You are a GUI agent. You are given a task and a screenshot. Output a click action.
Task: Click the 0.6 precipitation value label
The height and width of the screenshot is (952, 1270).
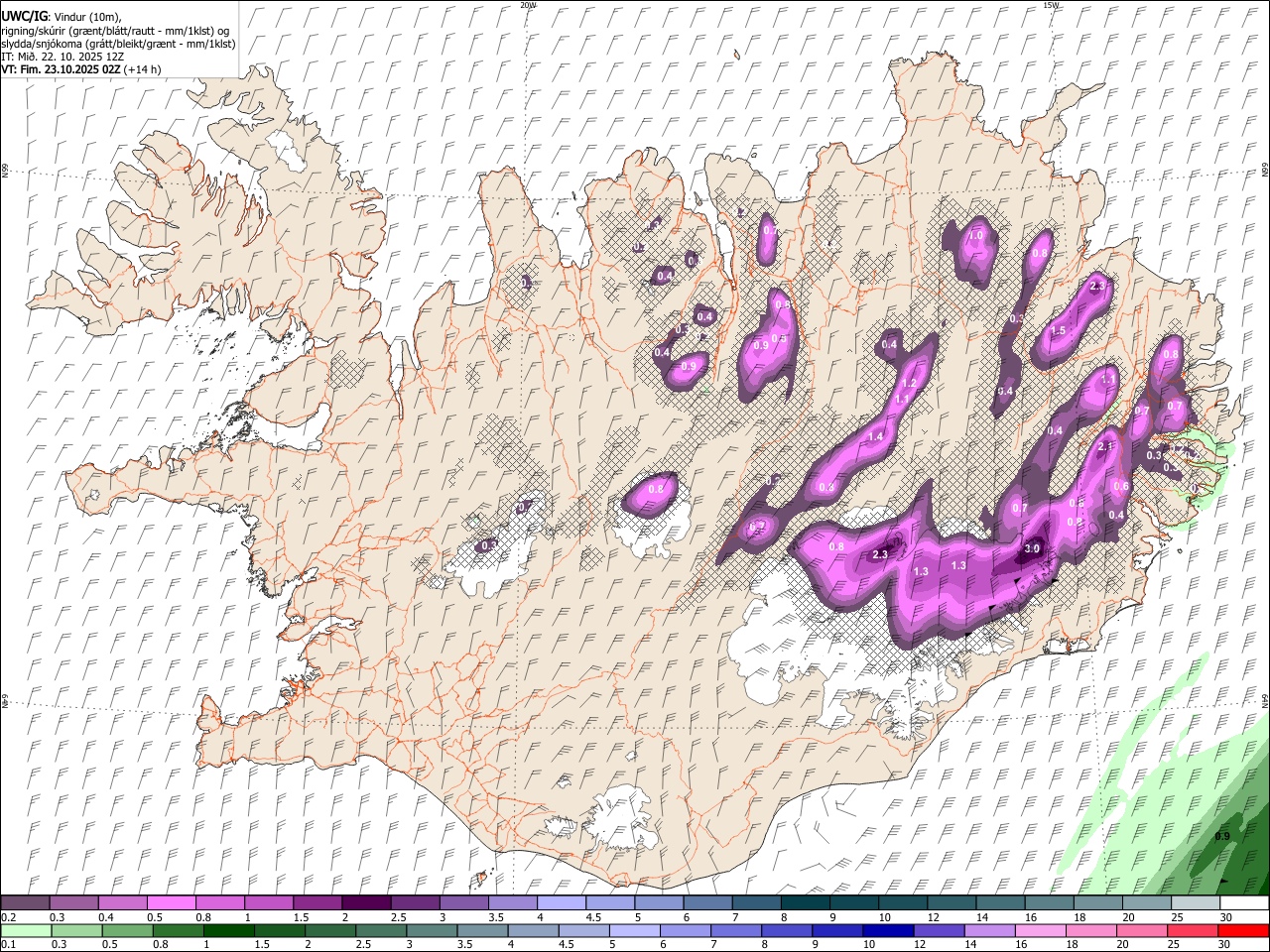[x=1121, y=486]
